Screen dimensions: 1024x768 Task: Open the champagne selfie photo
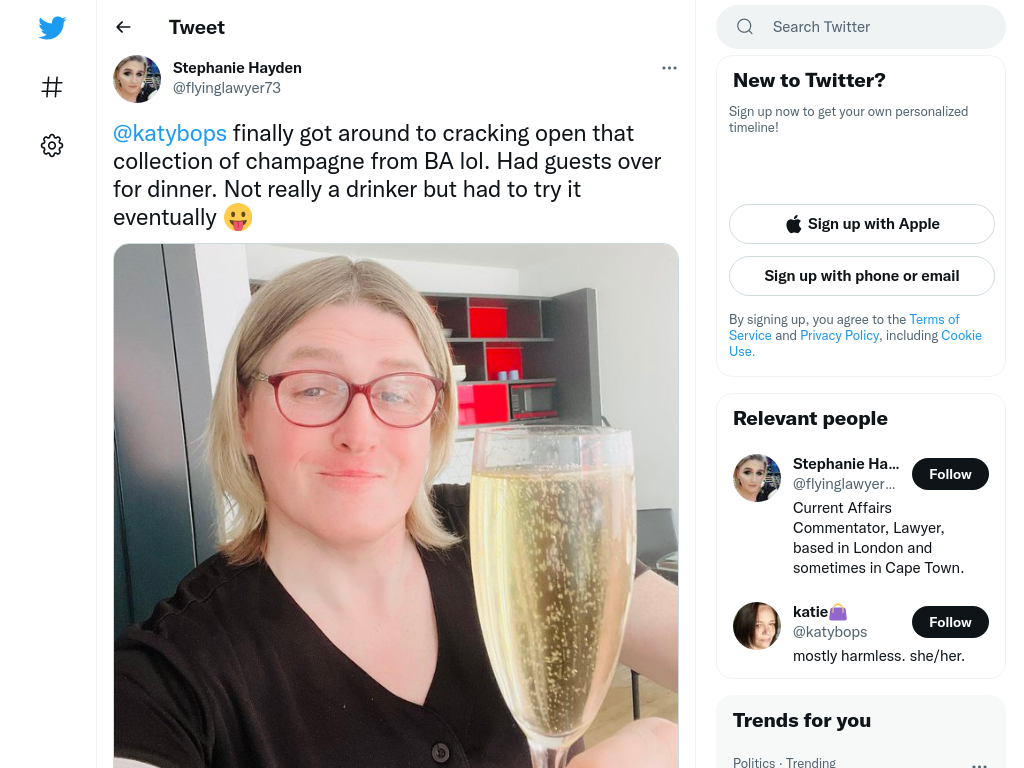pyautogui.click(x=396, y=505)
